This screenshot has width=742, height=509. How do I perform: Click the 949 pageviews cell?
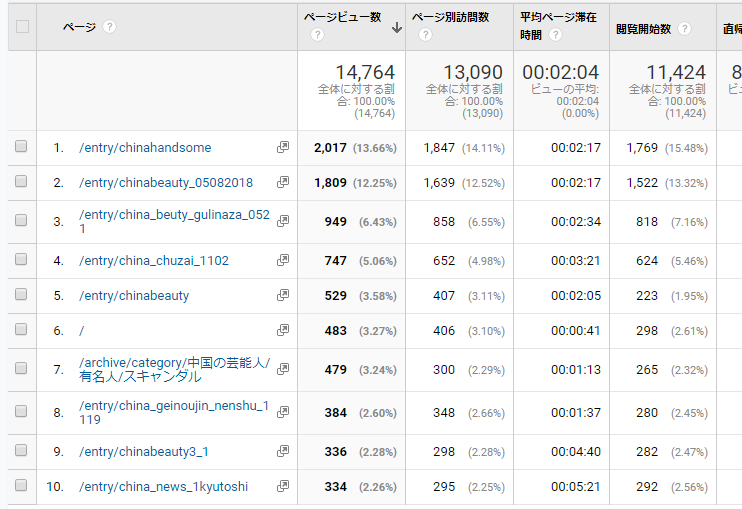tap(336, 221)
